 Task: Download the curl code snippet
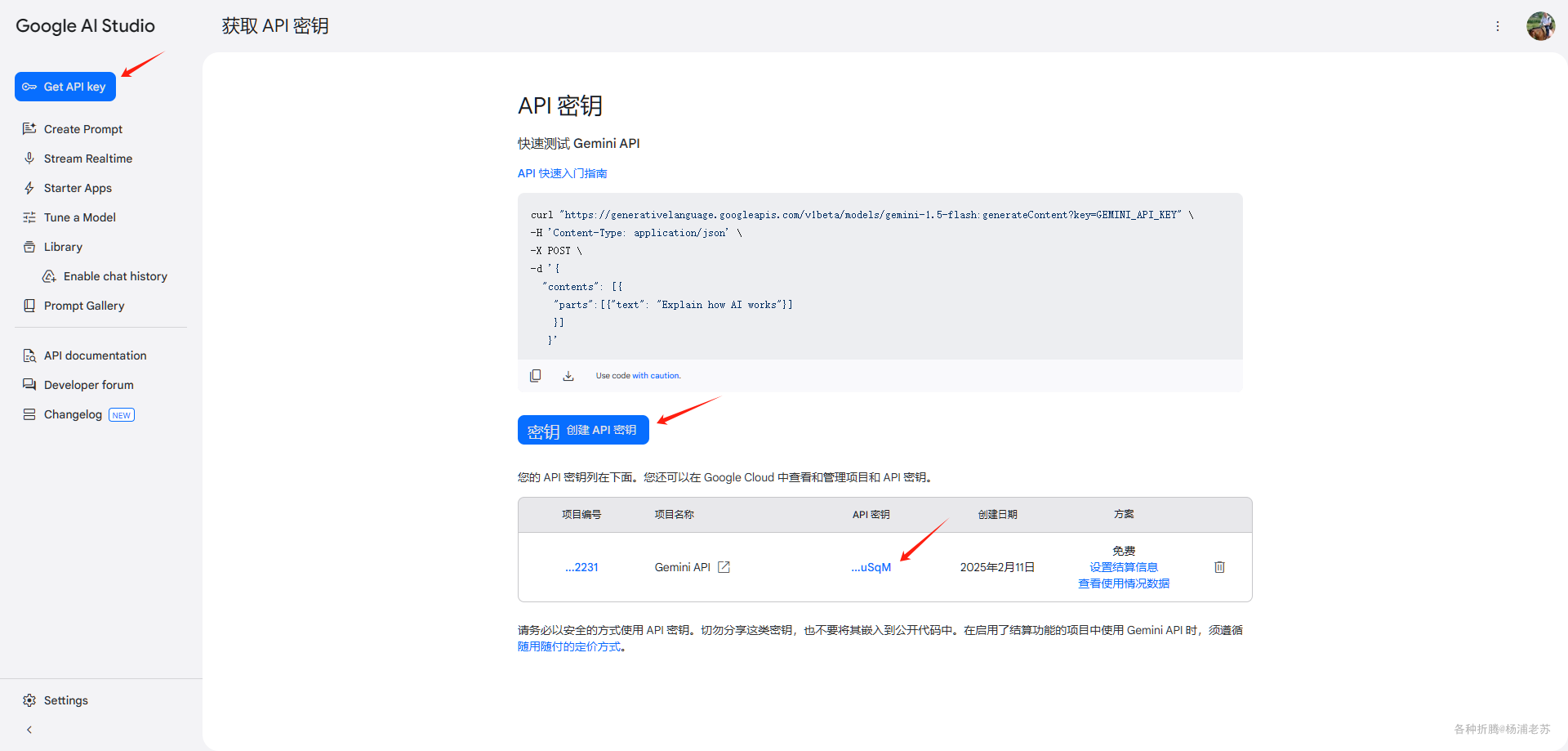tap(568, 376)
